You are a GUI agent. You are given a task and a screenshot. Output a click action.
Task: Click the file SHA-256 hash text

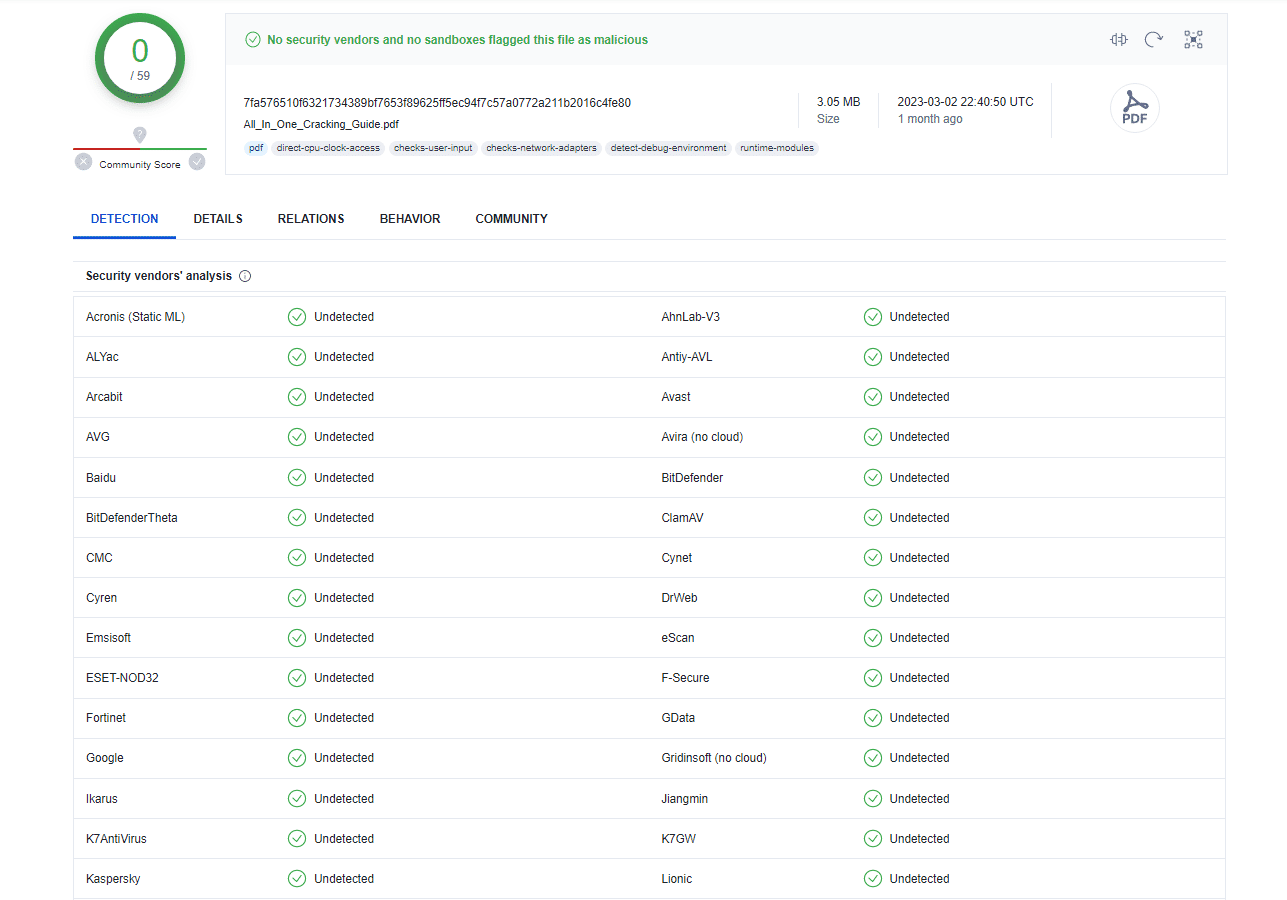437,103
